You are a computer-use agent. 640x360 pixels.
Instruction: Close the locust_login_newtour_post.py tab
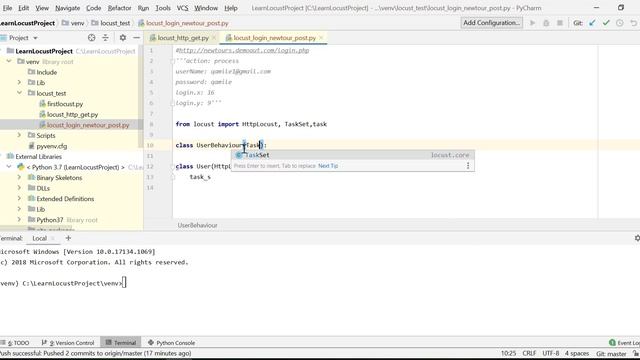[321, 38]
